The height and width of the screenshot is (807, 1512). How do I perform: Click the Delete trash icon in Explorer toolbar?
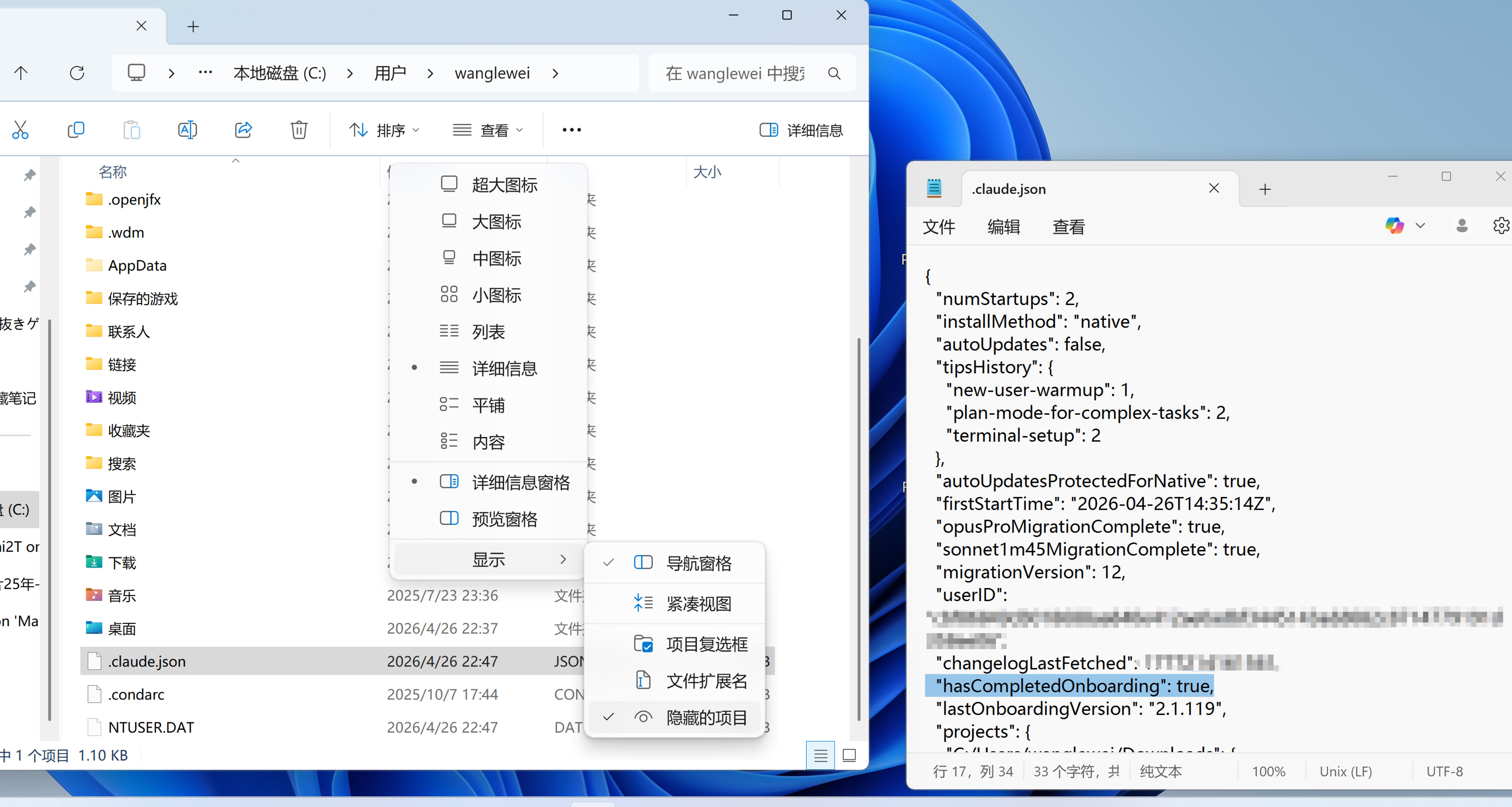coord(299,130)
